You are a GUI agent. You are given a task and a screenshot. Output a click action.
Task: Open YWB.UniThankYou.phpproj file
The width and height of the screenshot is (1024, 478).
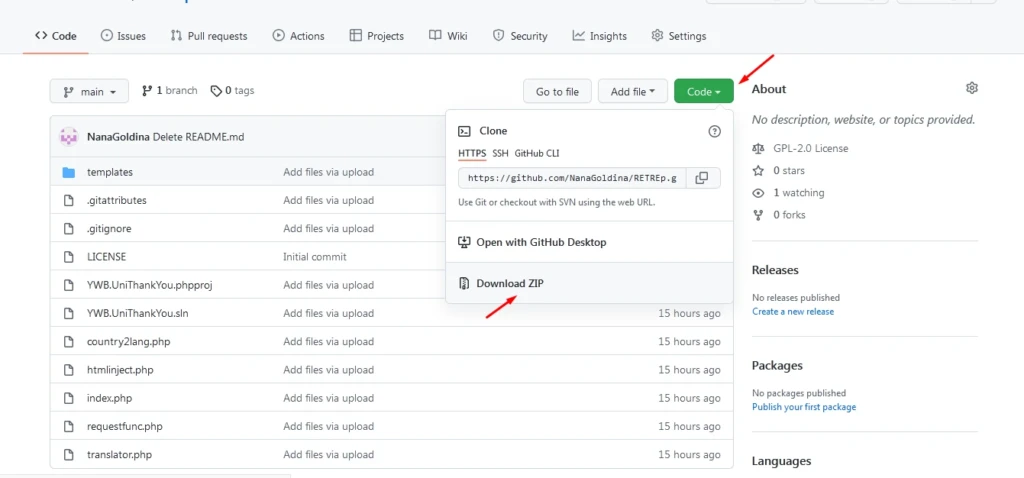pyautogui.click(x=150, y=285)
